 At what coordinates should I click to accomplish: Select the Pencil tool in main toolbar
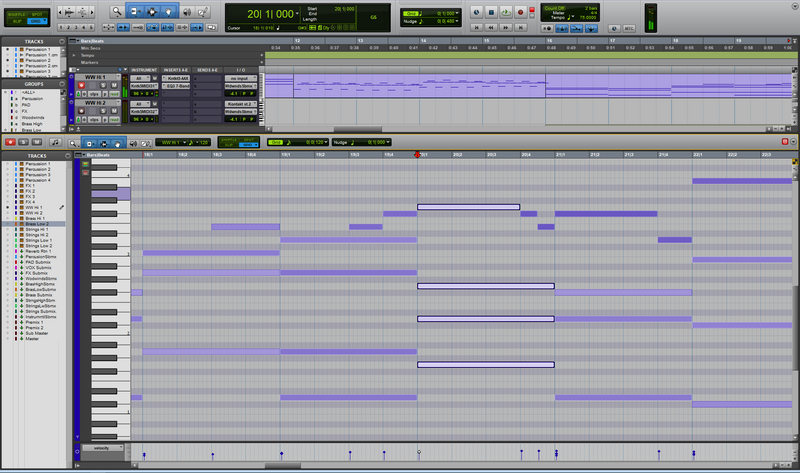203,12
